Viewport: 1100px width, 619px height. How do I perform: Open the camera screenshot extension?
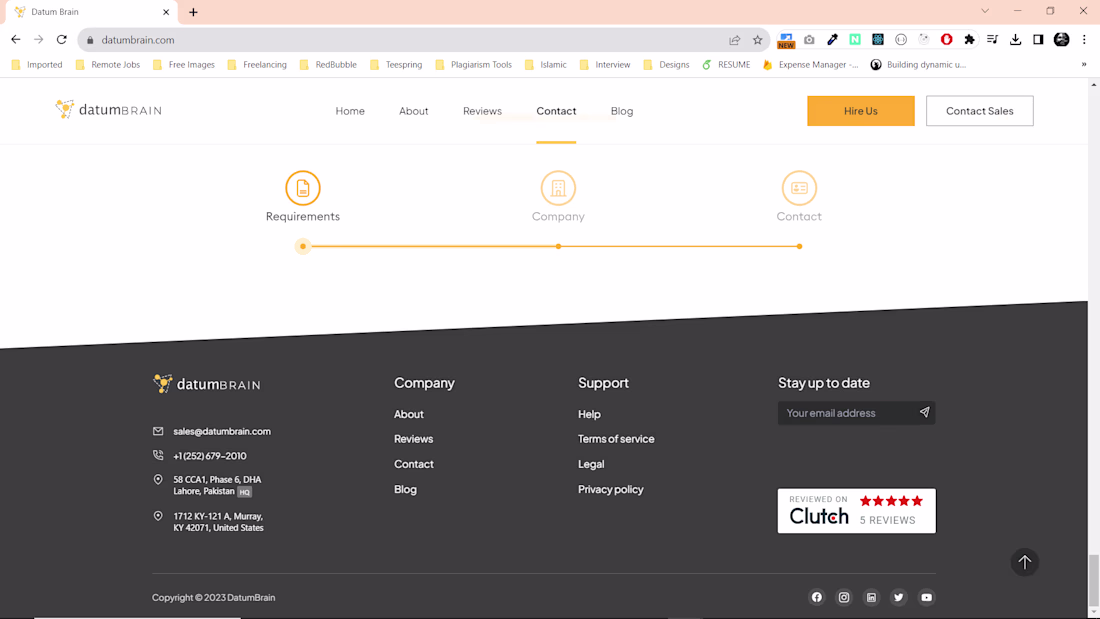[x=809, y=40]
